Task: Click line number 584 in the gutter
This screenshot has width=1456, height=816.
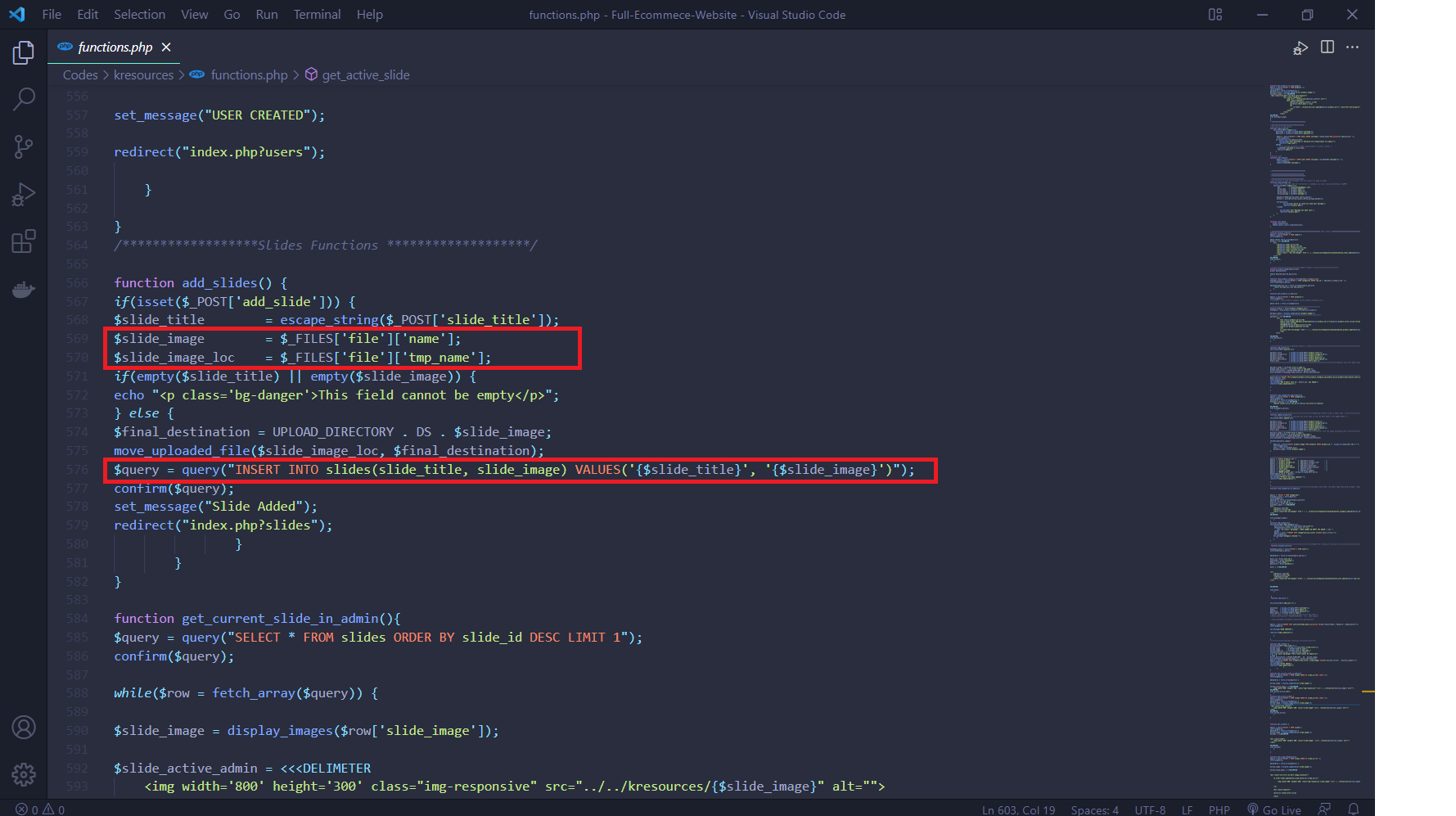Action: click(x=77, y=619)
